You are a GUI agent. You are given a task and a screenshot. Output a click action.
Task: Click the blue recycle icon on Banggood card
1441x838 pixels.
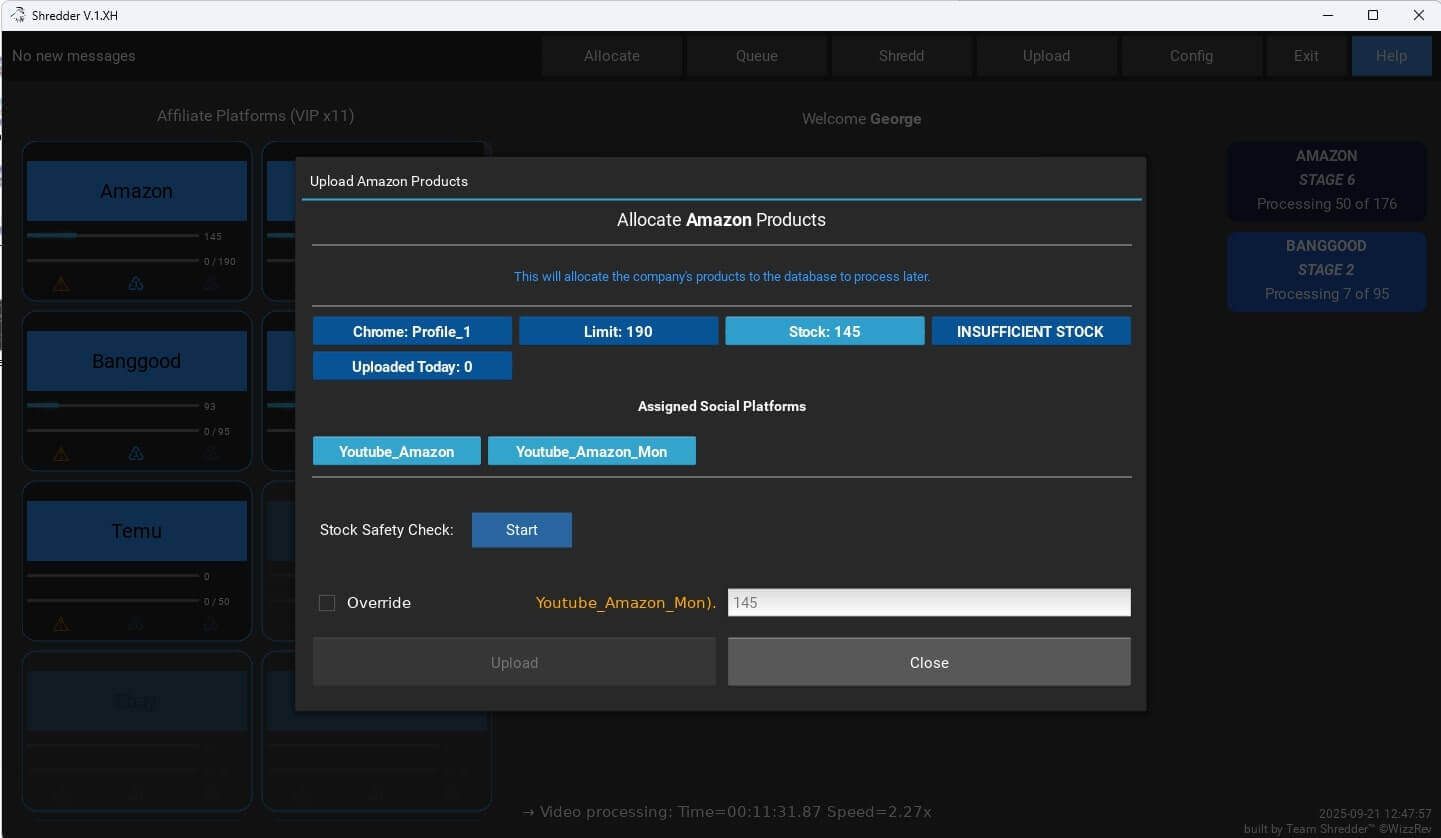pos(136,454)
